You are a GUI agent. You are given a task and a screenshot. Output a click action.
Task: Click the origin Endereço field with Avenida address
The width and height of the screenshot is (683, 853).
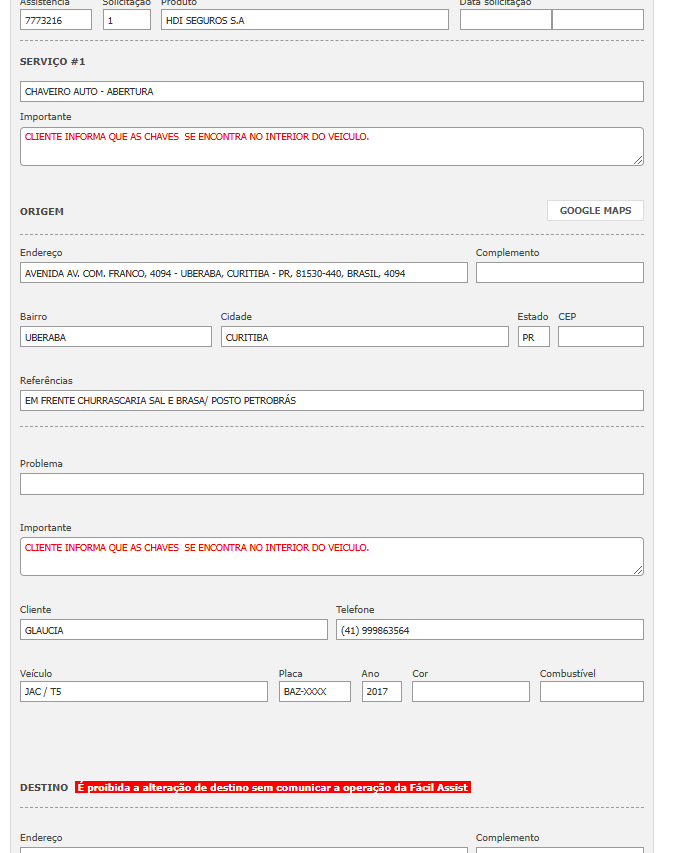click(x=243, y=273)
